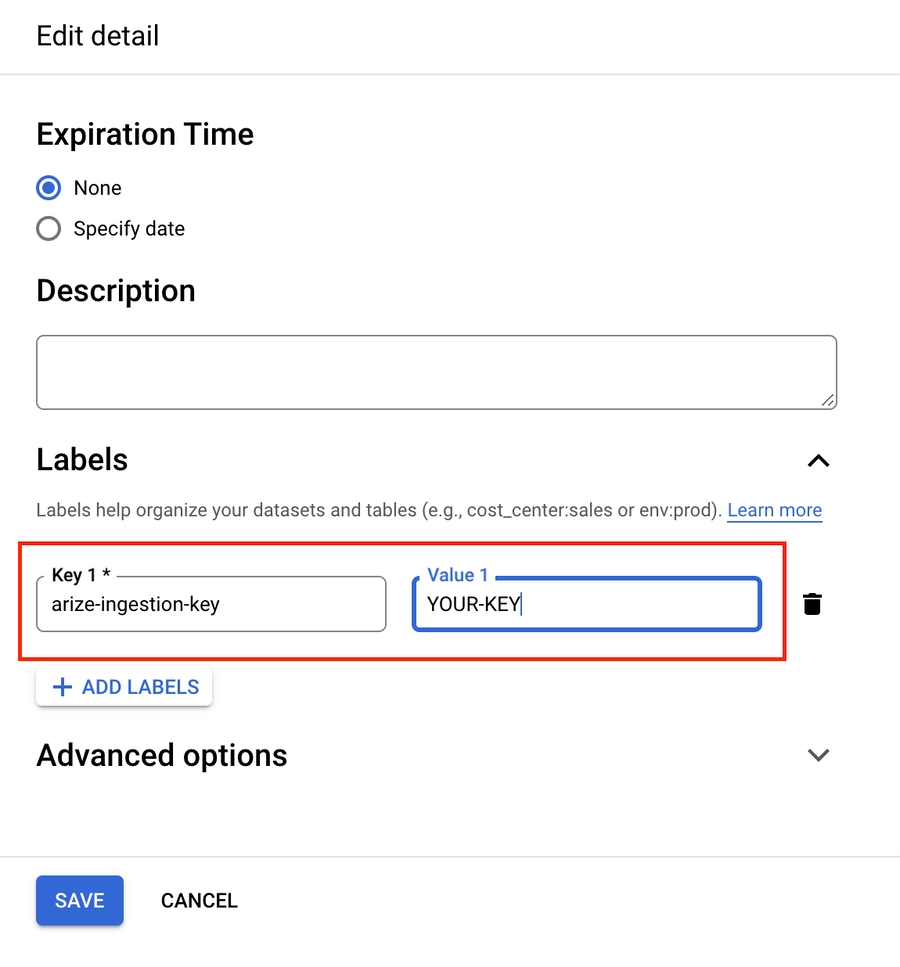Delete the arize-ingestion-key label with trash icon

[812, 604]
